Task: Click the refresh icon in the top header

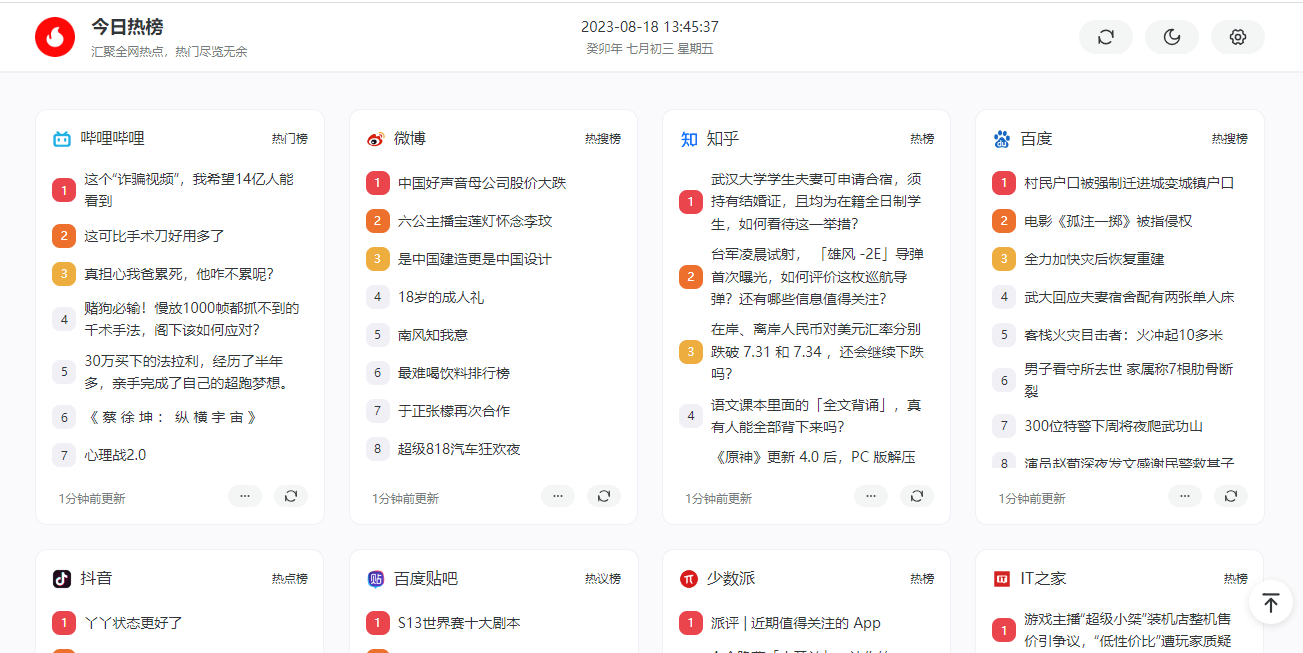Action: click(x=1105, y=37)
